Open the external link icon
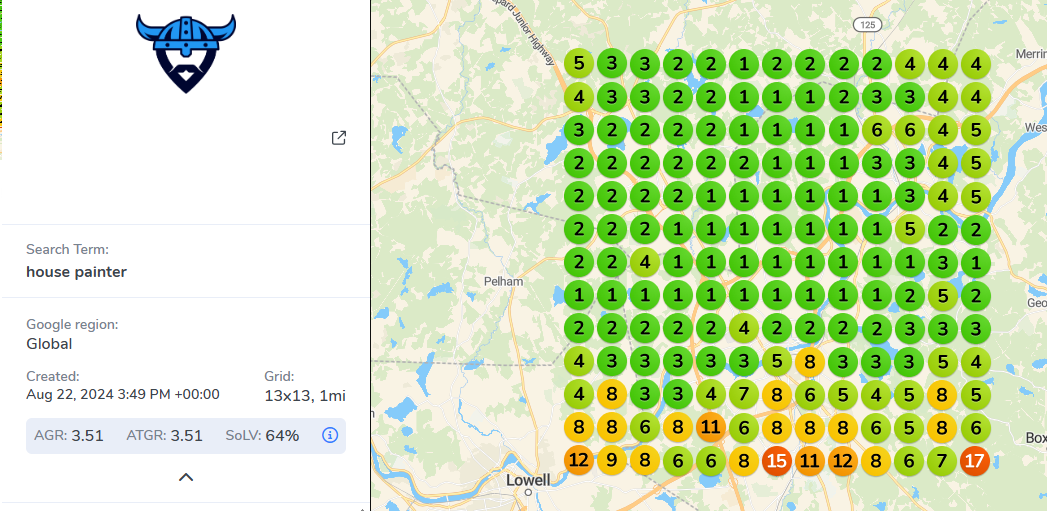The width and height of the screenshot is (1047, 511). click(339, 138)
